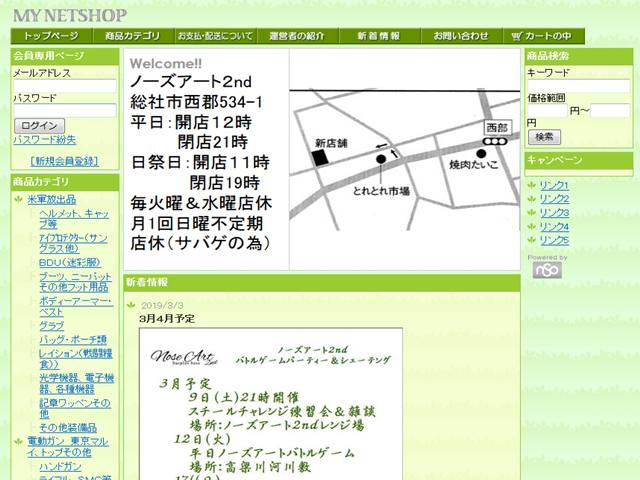Click the leaf bullet beside 電動ガン category

(x=19, y=439)
